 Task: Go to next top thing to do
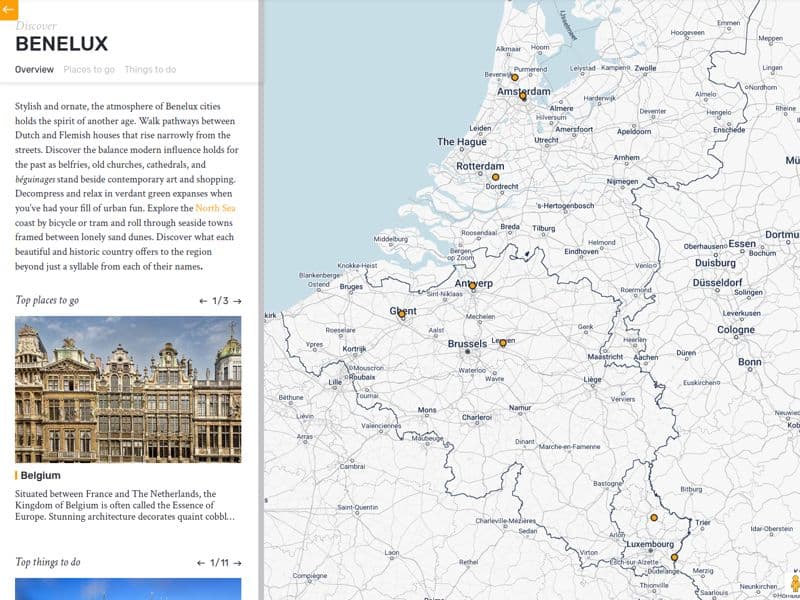237,563
